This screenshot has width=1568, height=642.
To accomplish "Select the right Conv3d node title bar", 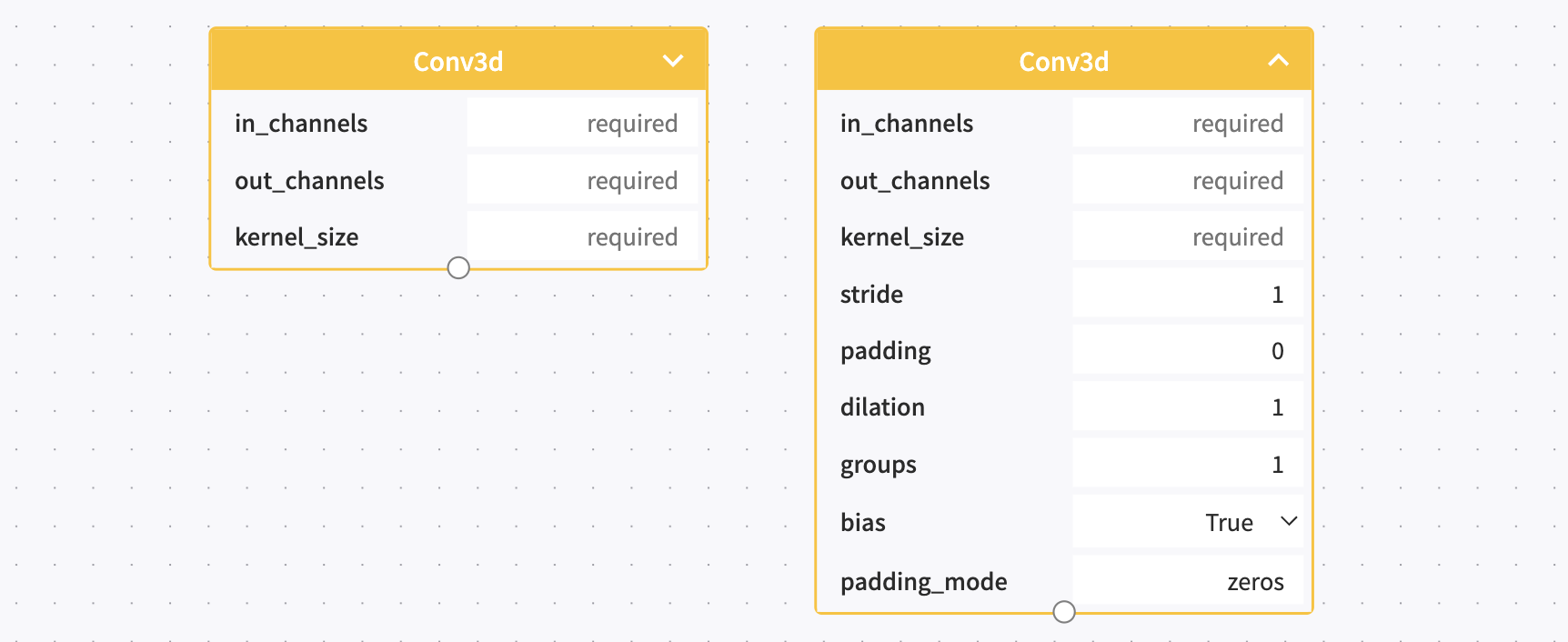I will coord(1064,60).
